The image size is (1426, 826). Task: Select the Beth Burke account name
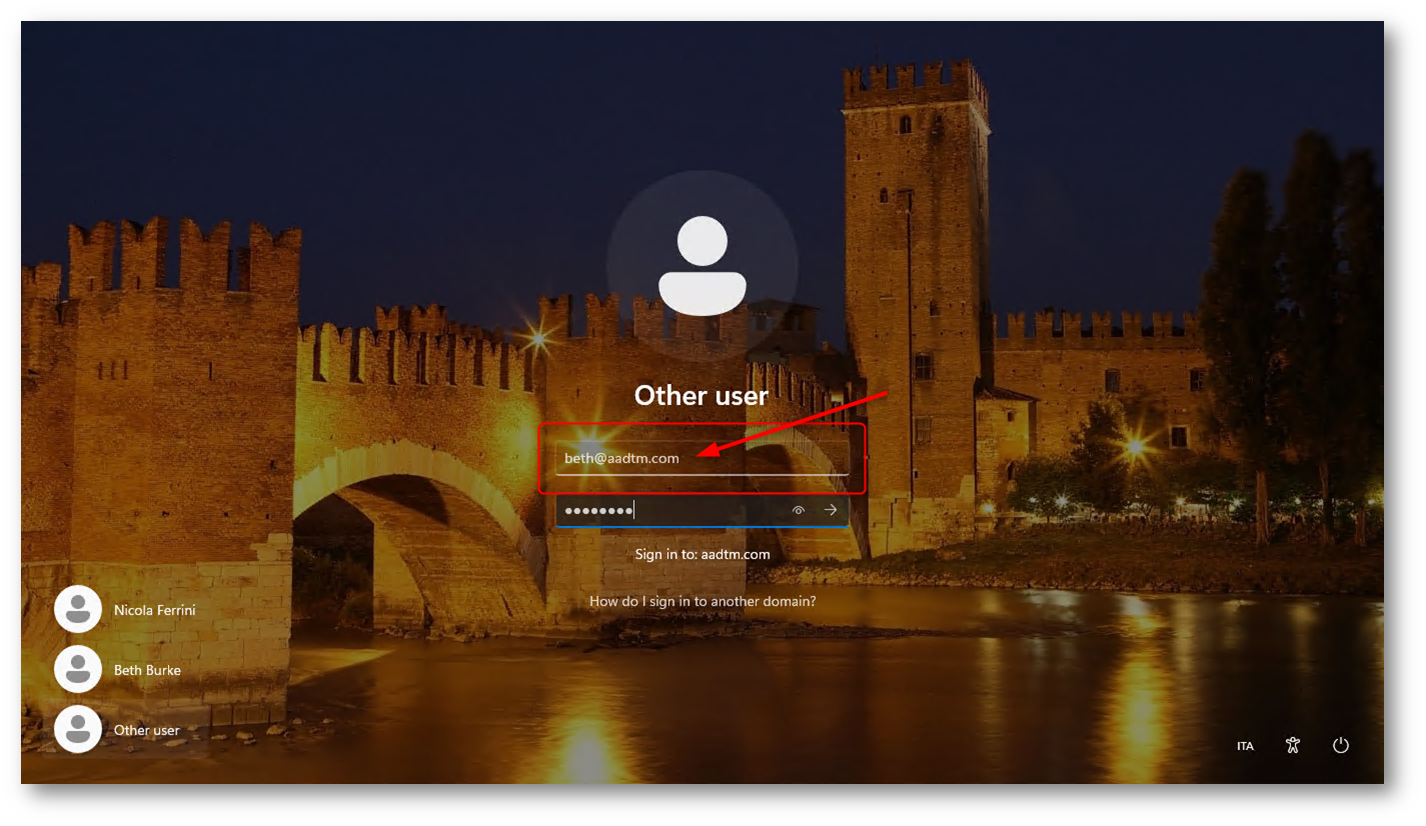(145, 670)
